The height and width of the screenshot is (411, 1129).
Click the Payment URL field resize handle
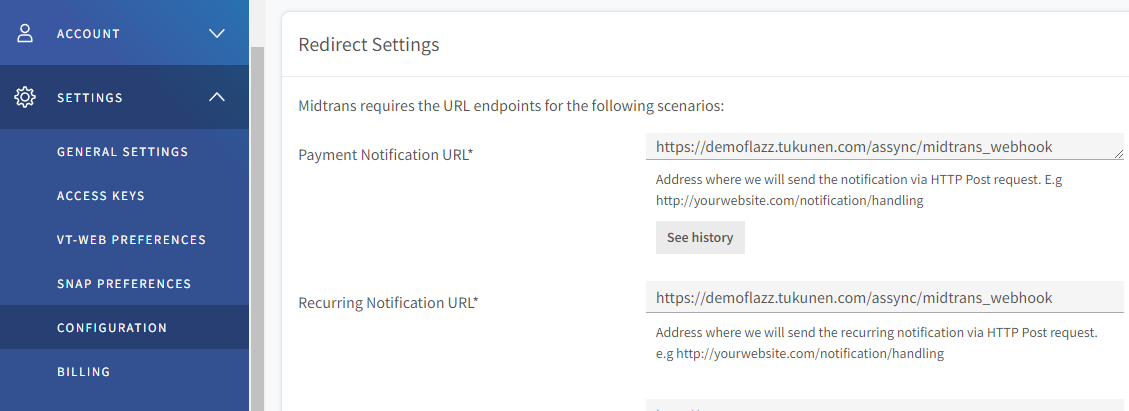1118,154
